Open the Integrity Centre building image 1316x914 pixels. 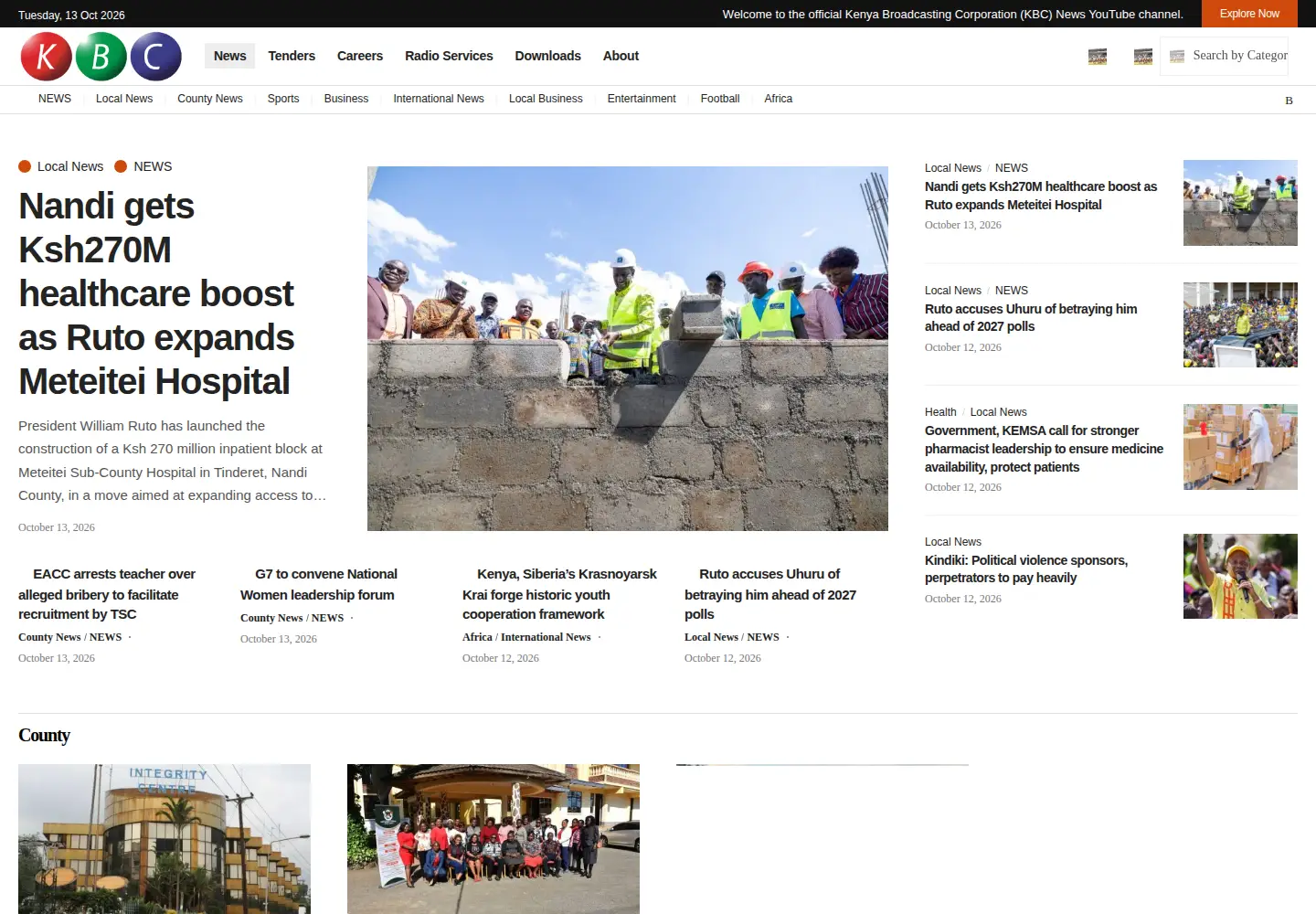[164, 839]
